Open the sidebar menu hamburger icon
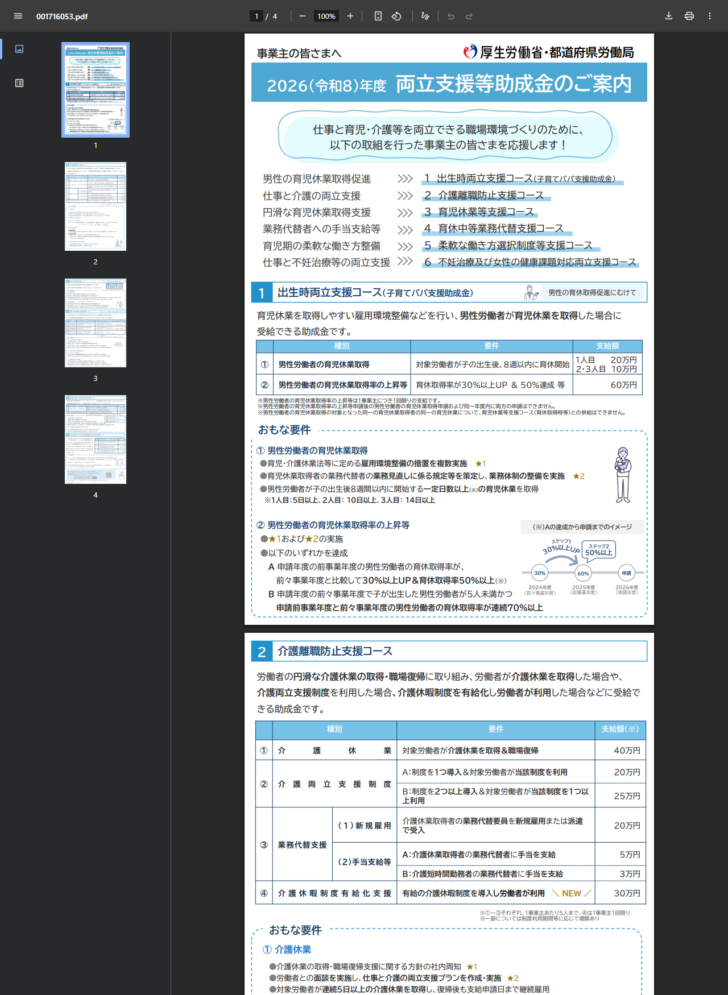The image size is (728, 995). (18, 16)
